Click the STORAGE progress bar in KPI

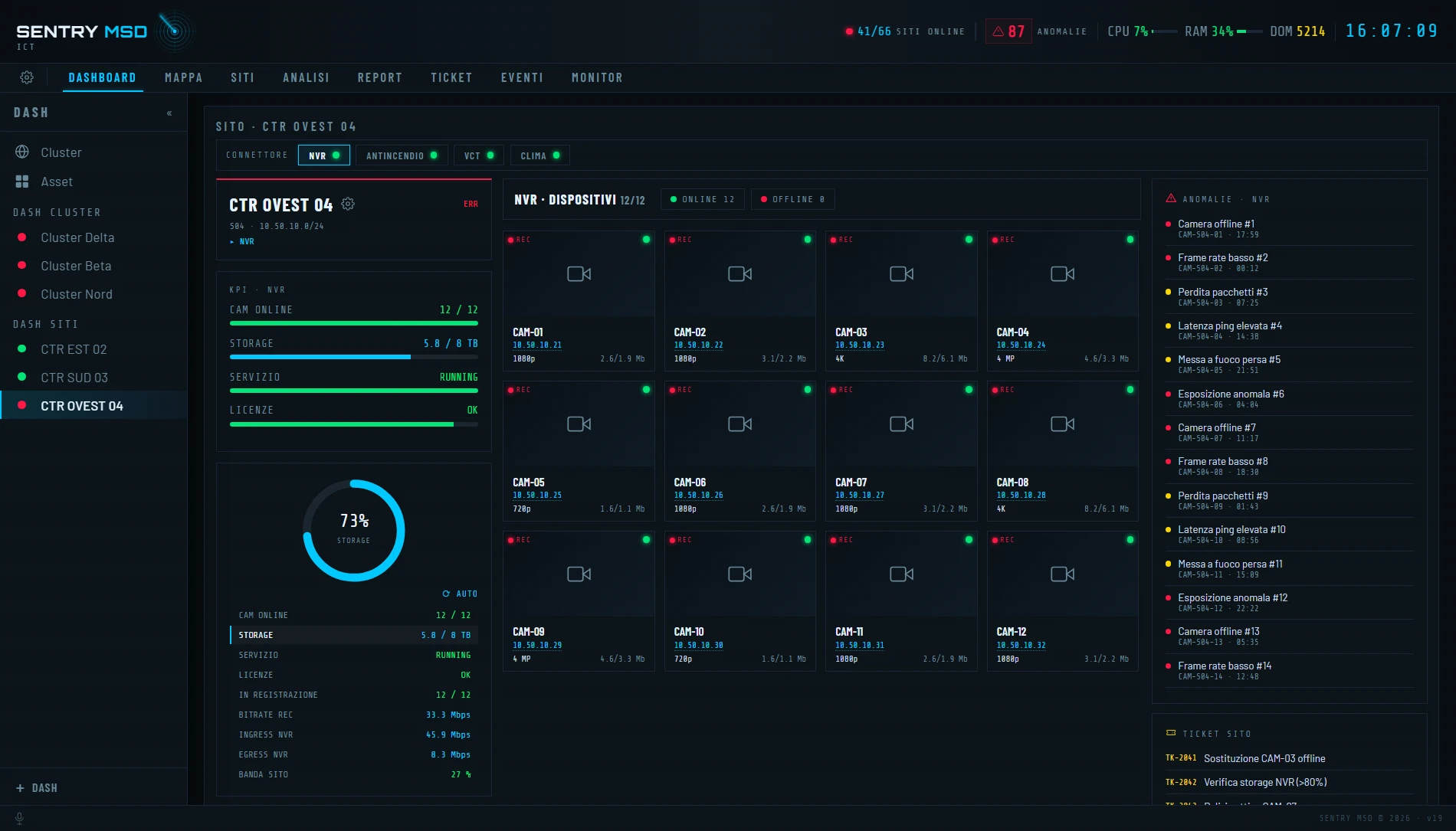point(354,357)
